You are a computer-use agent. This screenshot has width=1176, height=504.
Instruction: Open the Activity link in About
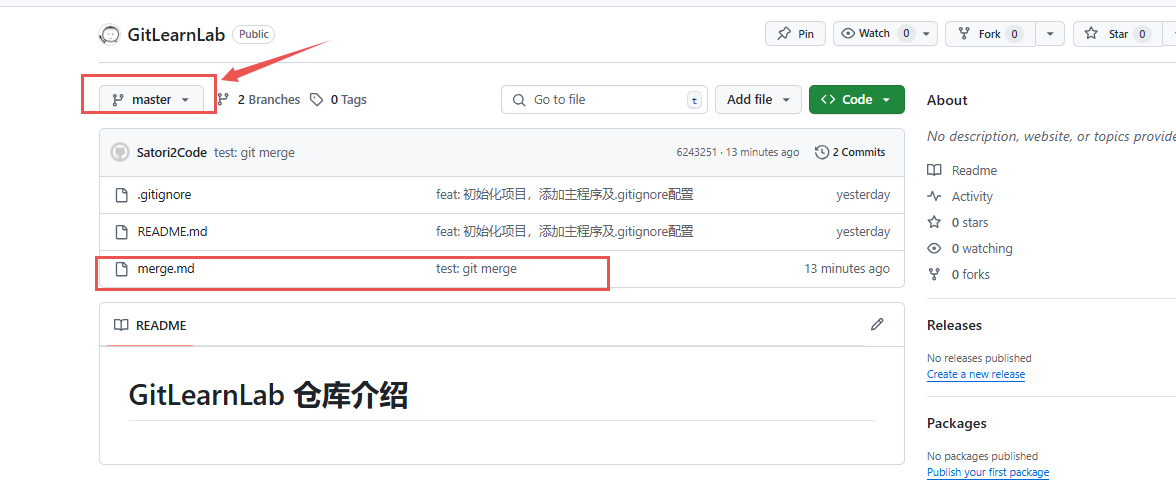pyautogui.click(x=960, y=196)
